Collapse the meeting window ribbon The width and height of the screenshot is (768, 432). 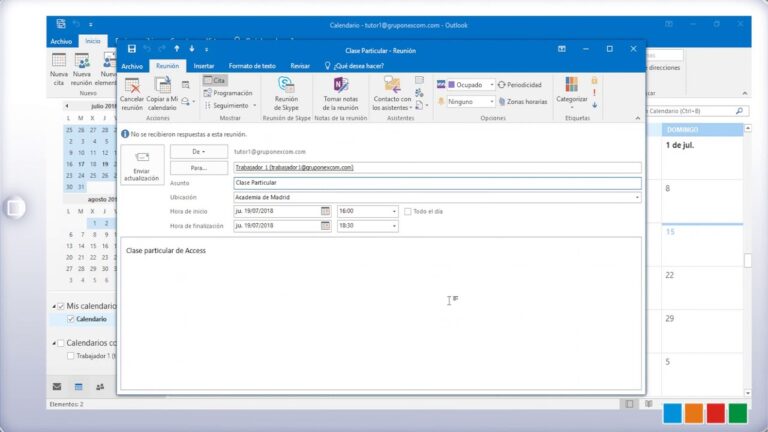(637, 118)
